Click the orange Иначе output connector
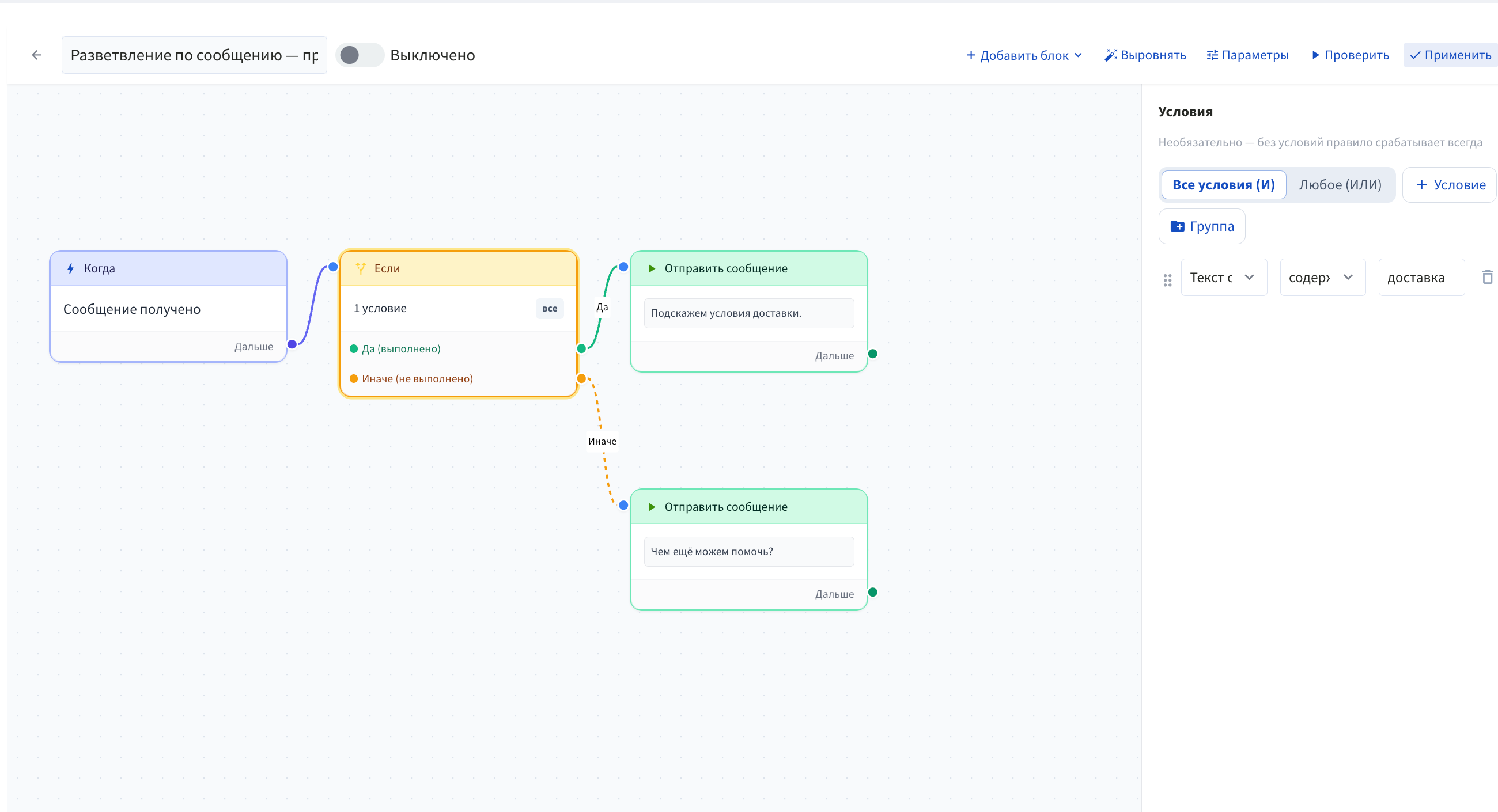Screen dimensions: 1498x812 [581, 379]
